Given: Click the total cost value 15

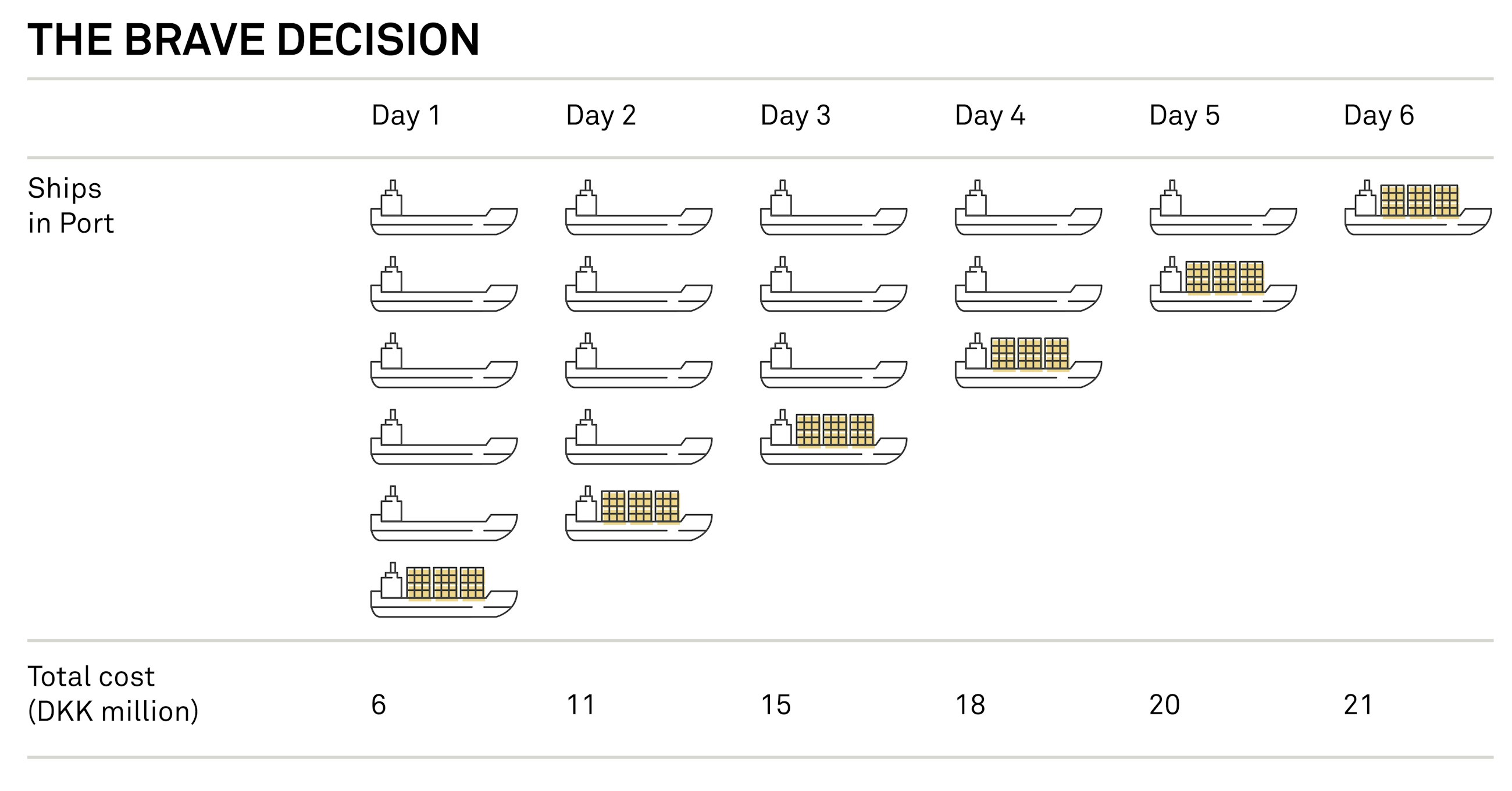Looking at the screenshot, I should (x=775, y=705).
